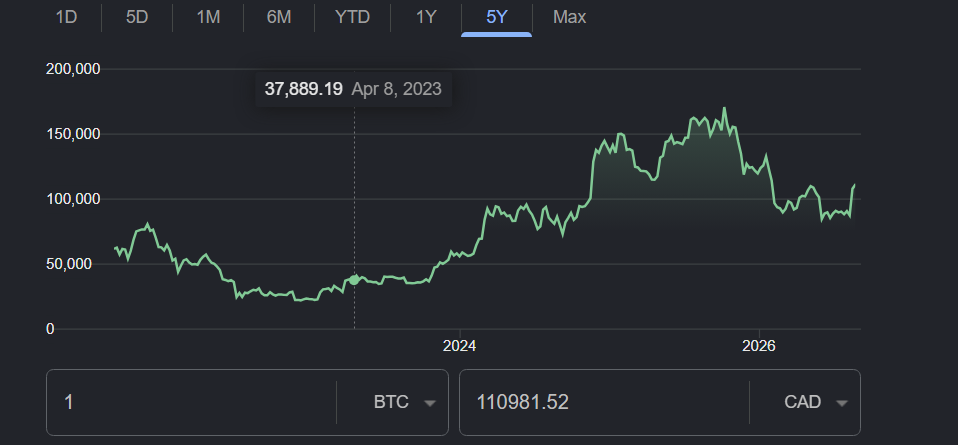Click the latest price at chart's right end
The height and width of the screenshot is (445, 958).
click(x=854, y=185)
